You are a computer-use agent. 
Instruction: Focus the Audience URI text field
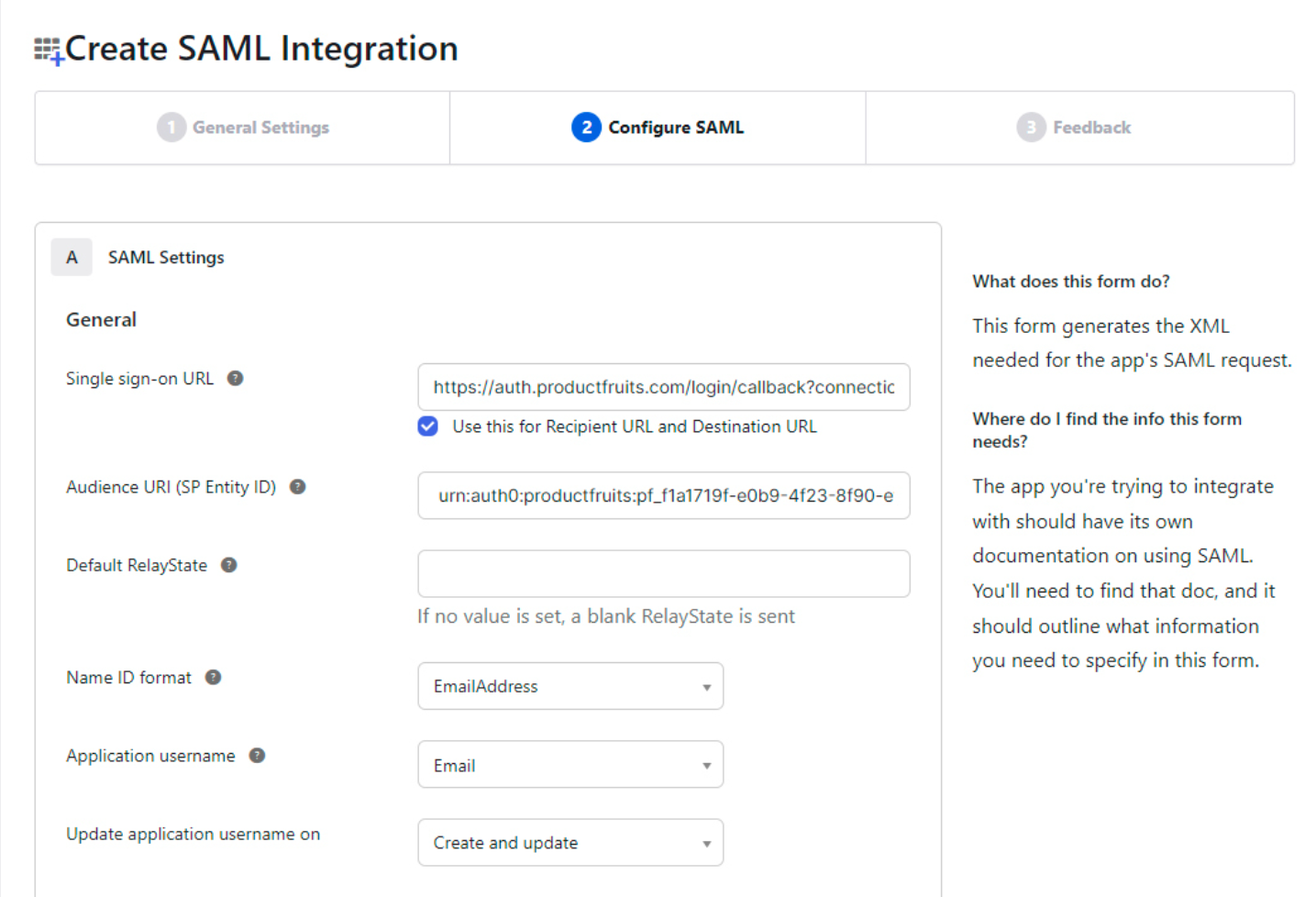coord(663,495)
